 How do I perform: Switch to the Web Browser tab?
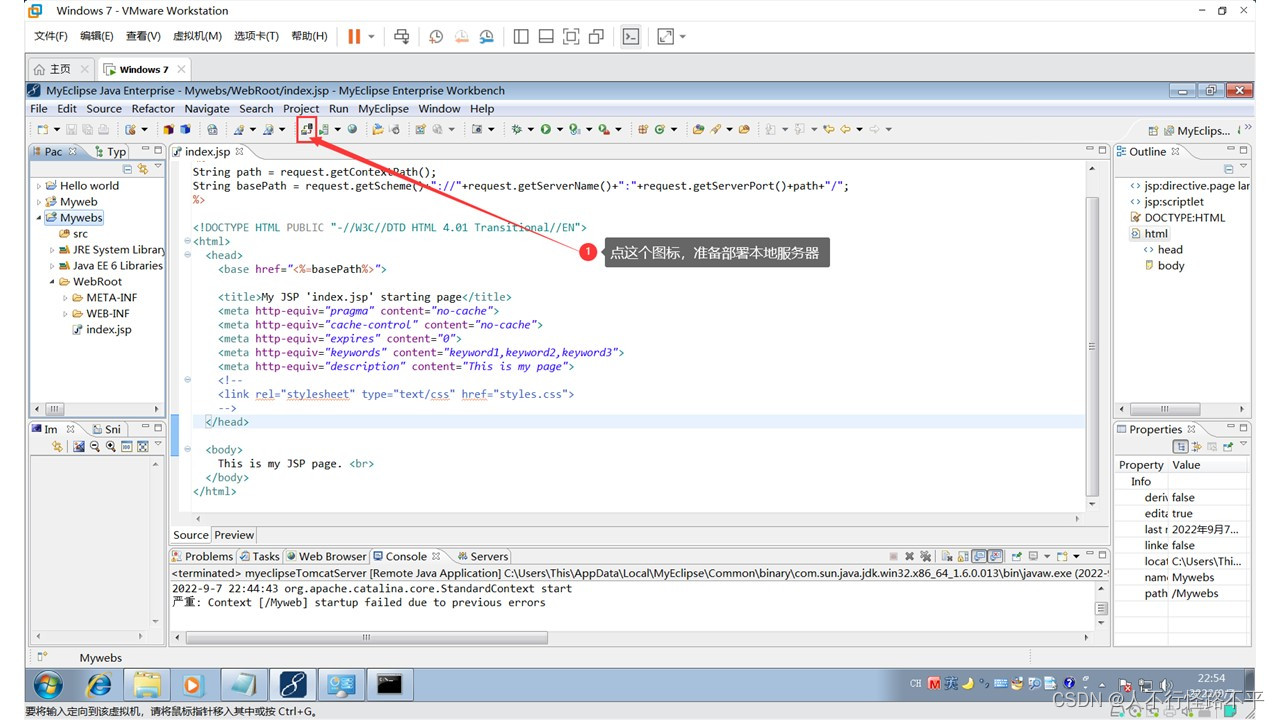[x=326, y=556]
